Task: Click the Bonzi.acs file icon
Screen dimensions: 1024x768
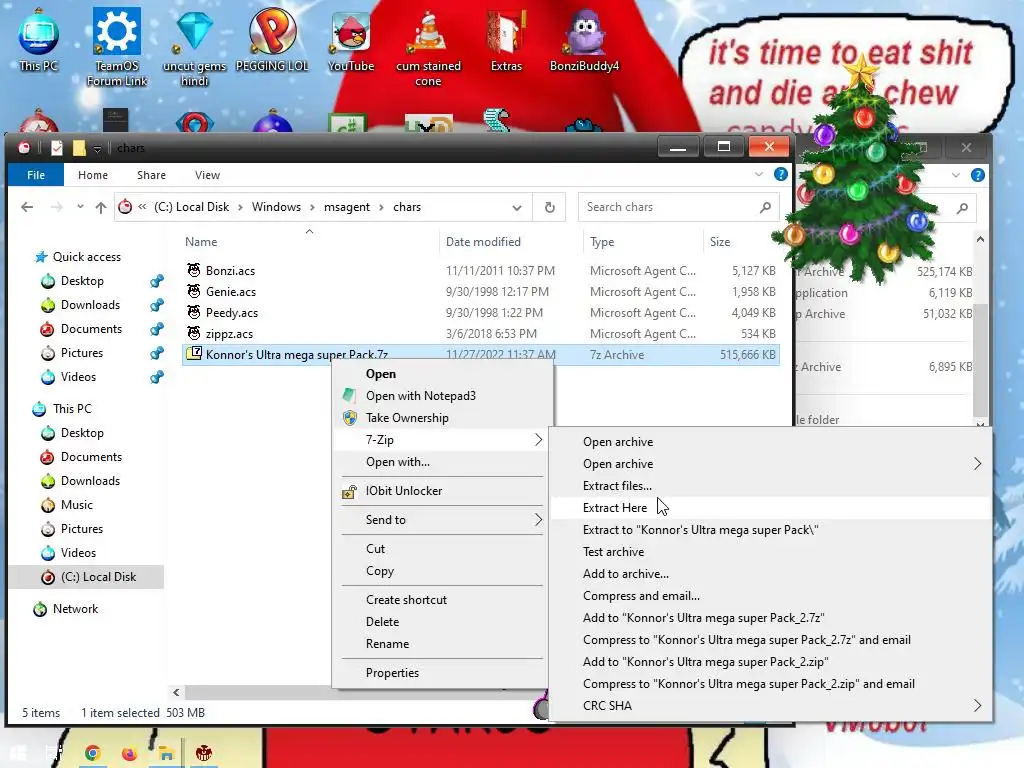Action: point(193,270)
